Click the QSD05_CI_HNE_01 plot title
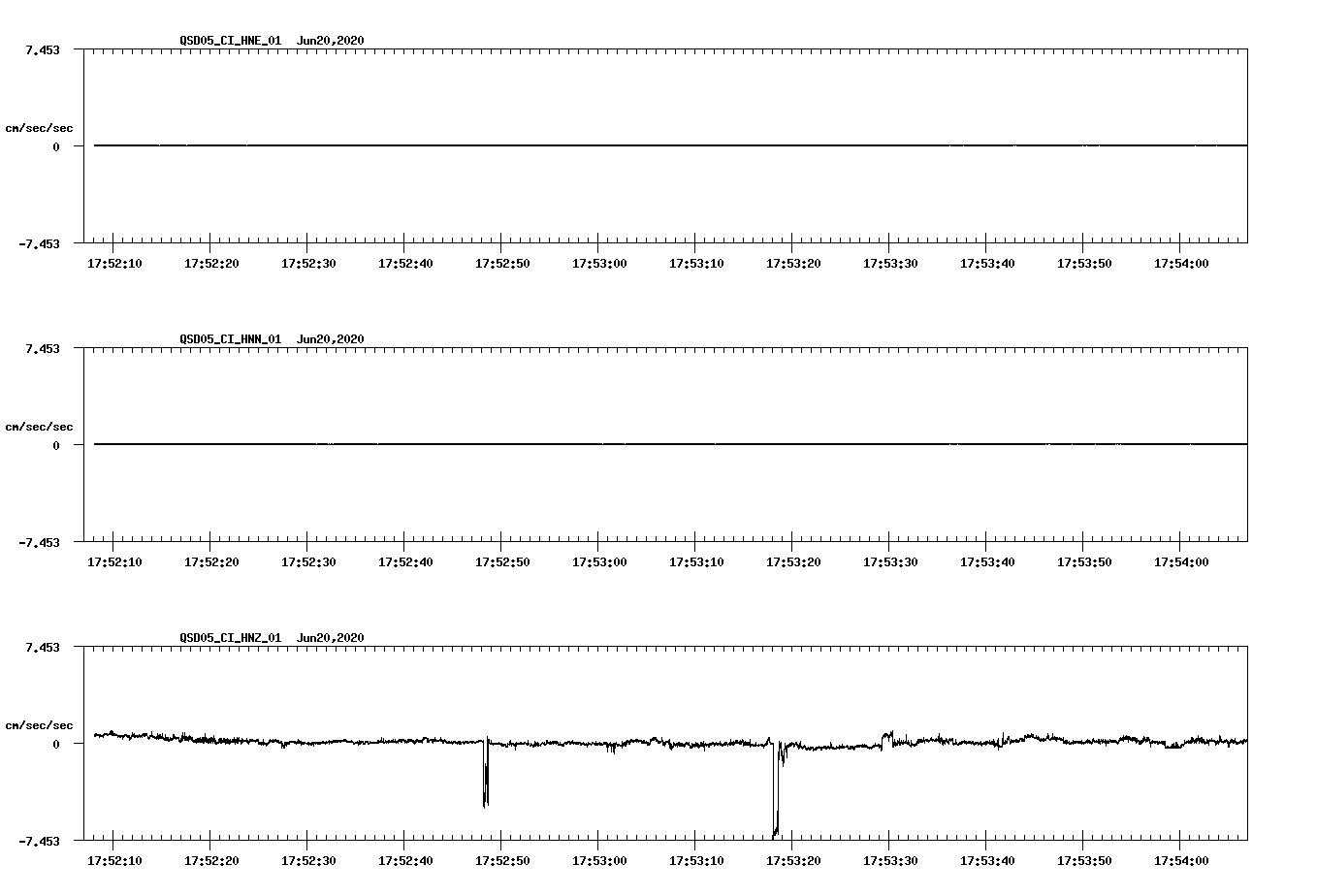This screenshot has height=896, width=1317. coord(272,40)
